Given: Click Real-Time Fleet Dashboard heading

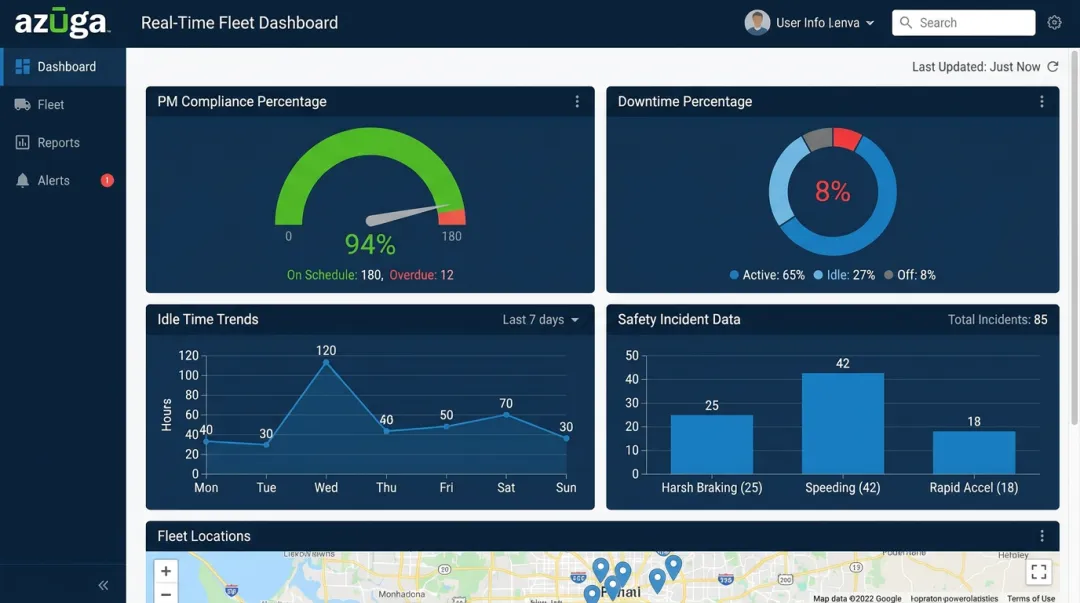Looking at the screenshot, I should pos(239,23).
